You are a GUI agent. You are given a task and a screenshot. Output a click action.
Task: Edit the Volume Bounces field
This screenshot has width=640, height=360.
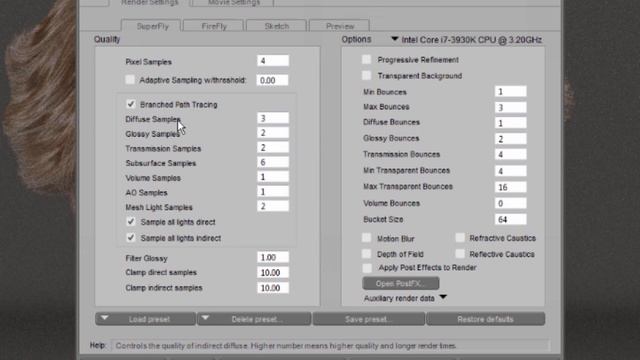tap(511, 203)
